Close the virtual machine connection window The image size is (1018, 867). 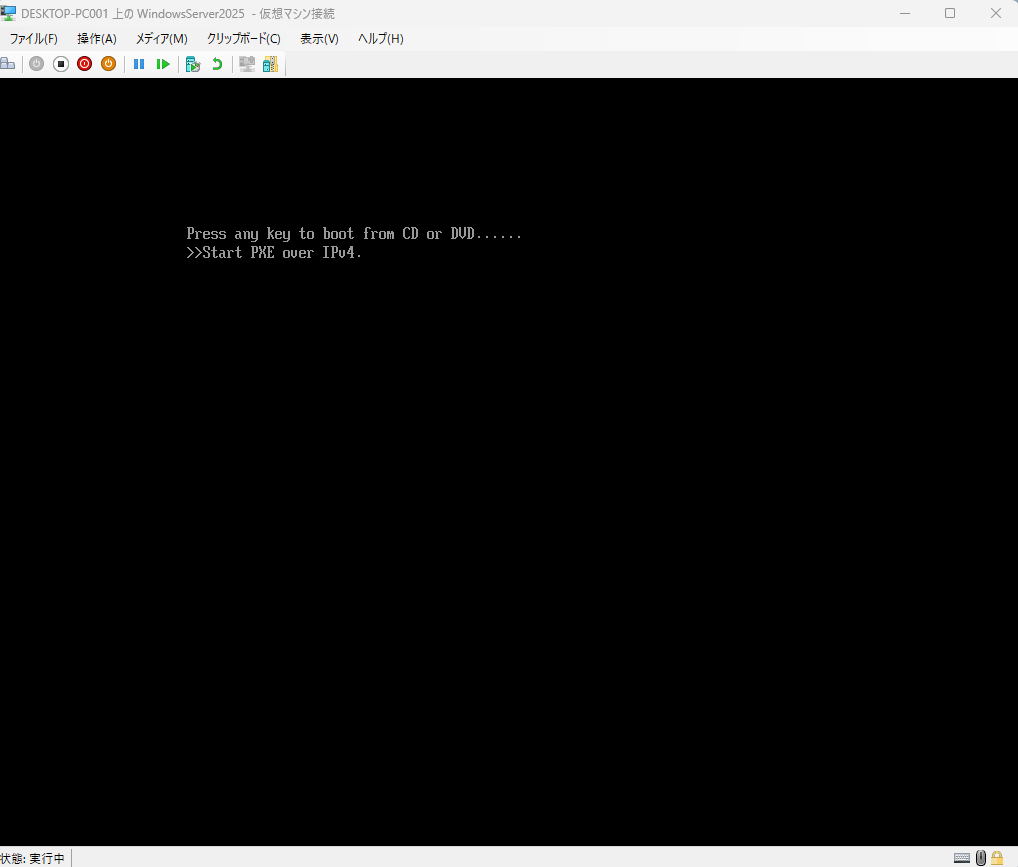995,13
